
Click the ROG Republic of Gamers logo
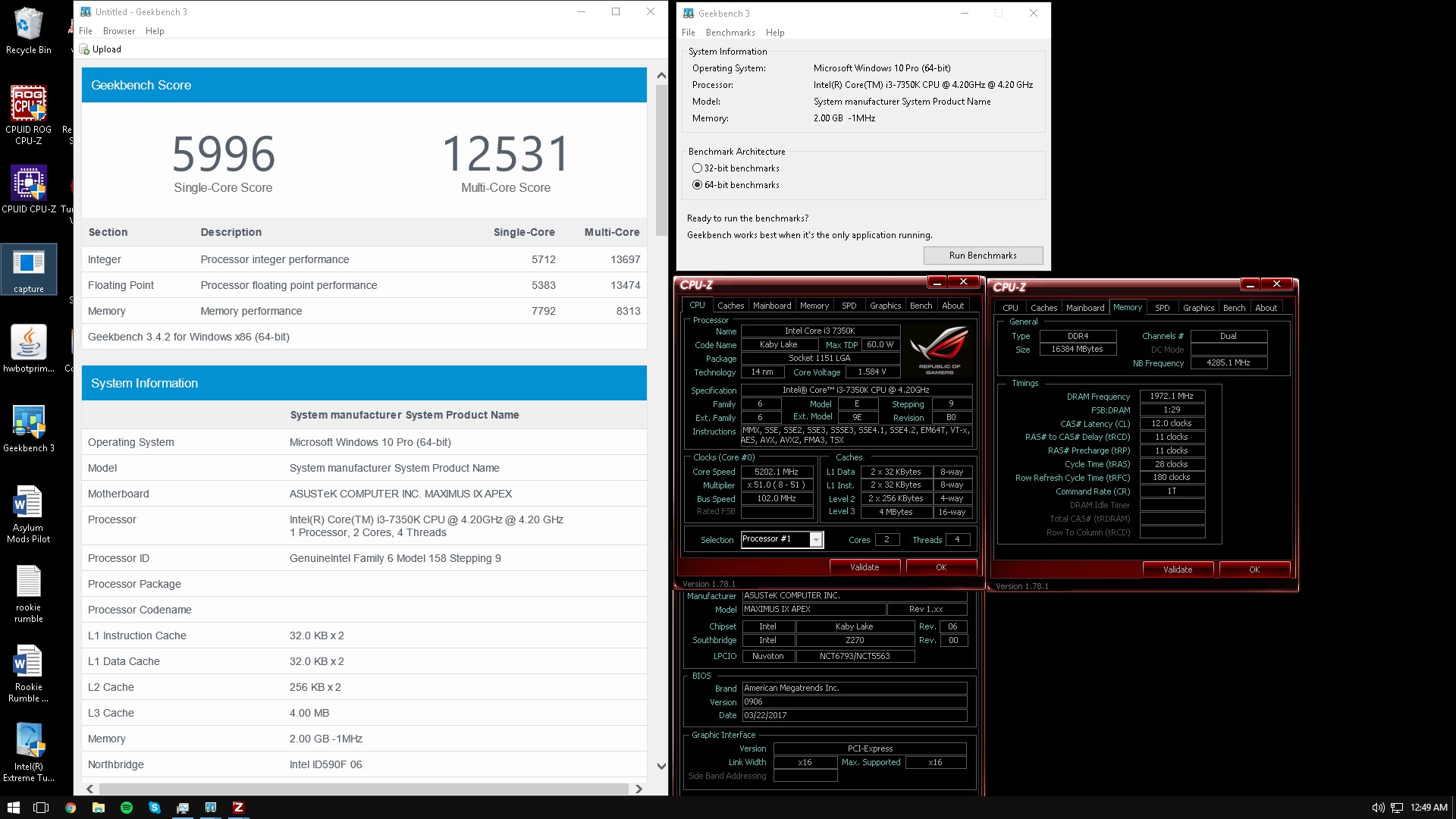pos(939,351)
